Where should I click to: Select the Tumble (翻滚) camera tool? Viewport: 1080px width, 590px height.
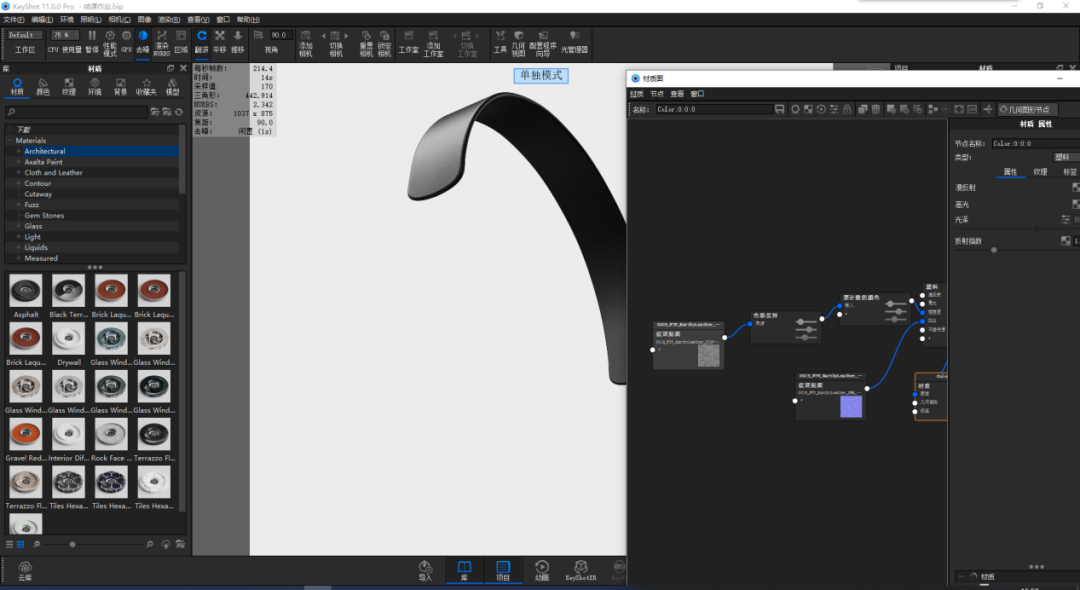coord(202,41)
